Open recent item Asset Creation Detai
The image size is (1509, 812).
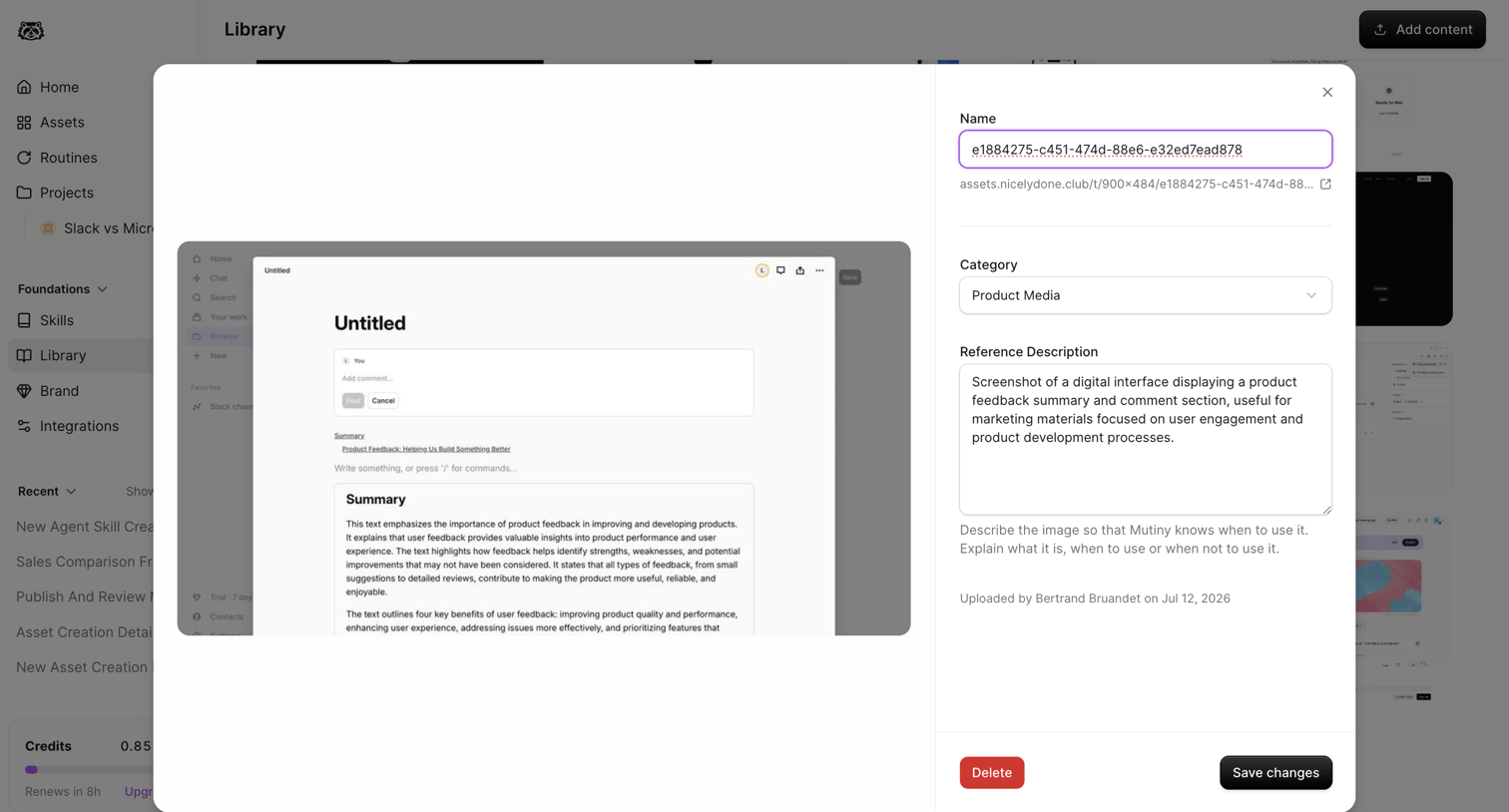tap(85, 631)
